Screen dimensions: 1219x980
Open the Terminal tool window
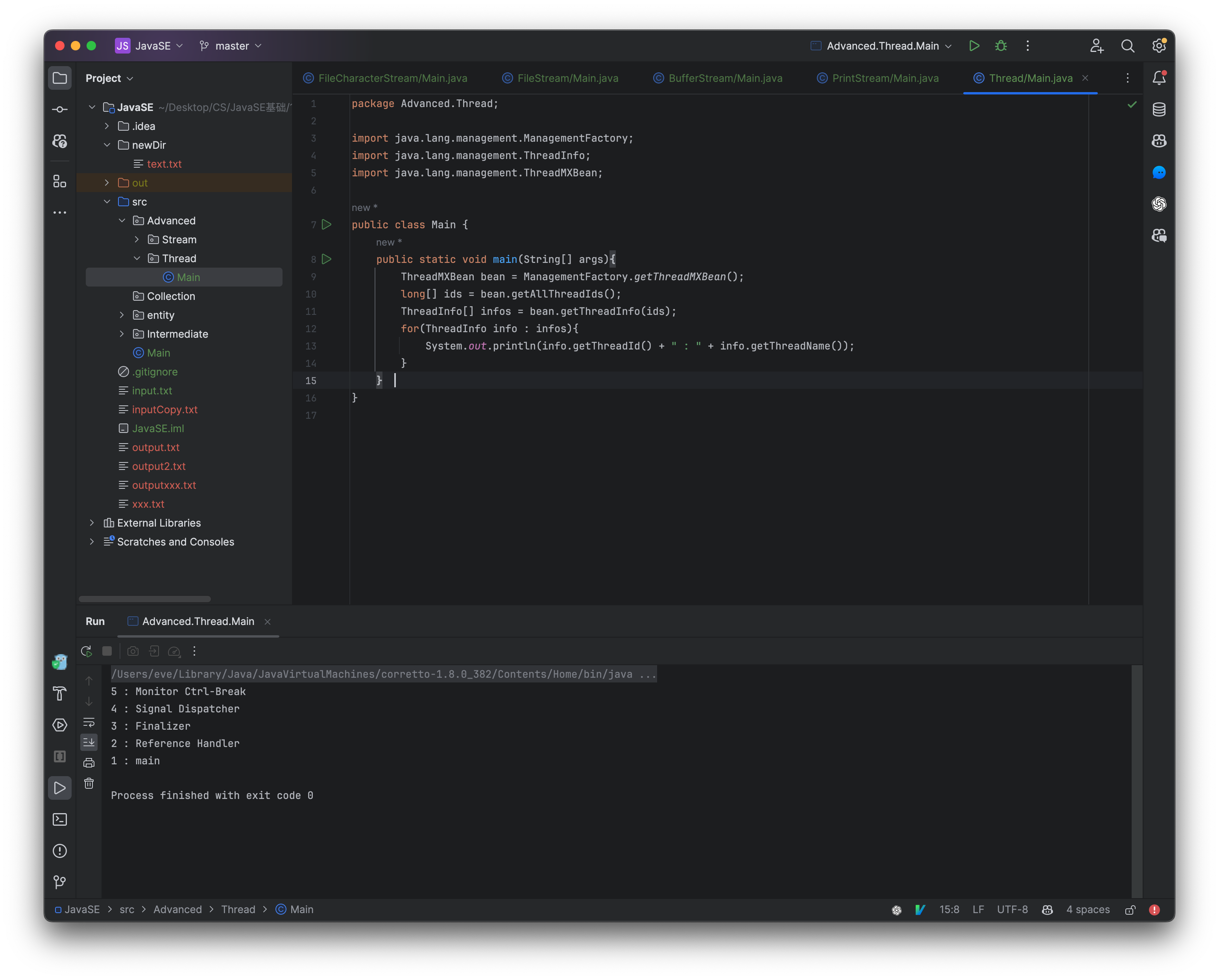(x=60, y=819)
